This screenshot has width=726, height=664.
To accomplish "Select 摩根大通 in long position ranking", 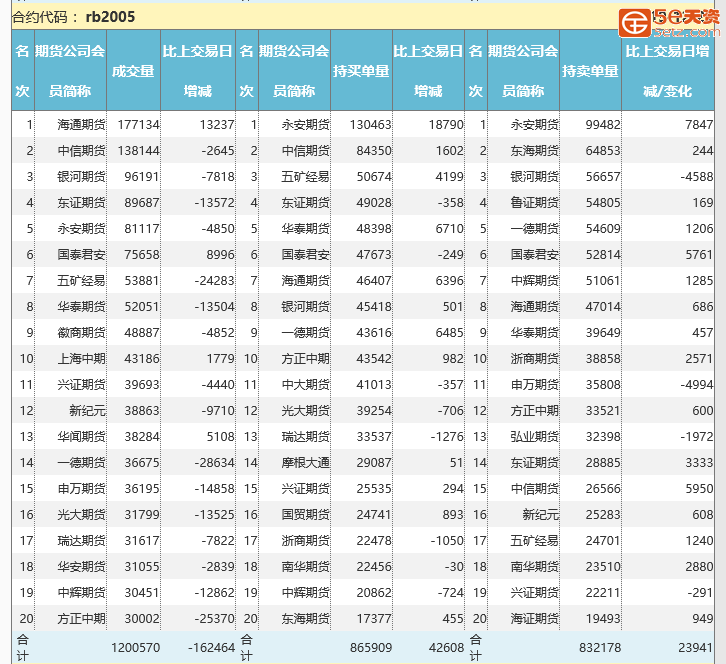I will [x=306, y=462].
